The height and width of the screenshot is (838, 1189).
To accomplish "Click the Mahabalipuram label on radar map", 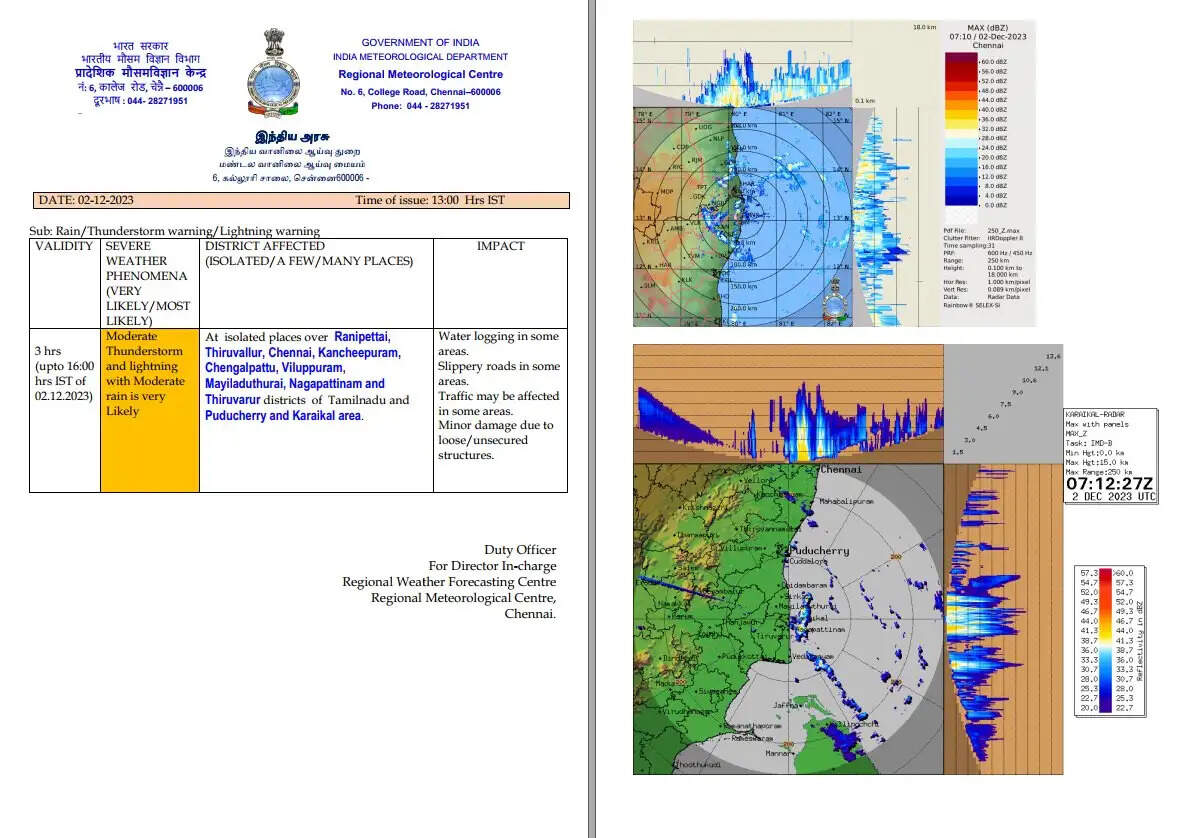I will 847,500.
